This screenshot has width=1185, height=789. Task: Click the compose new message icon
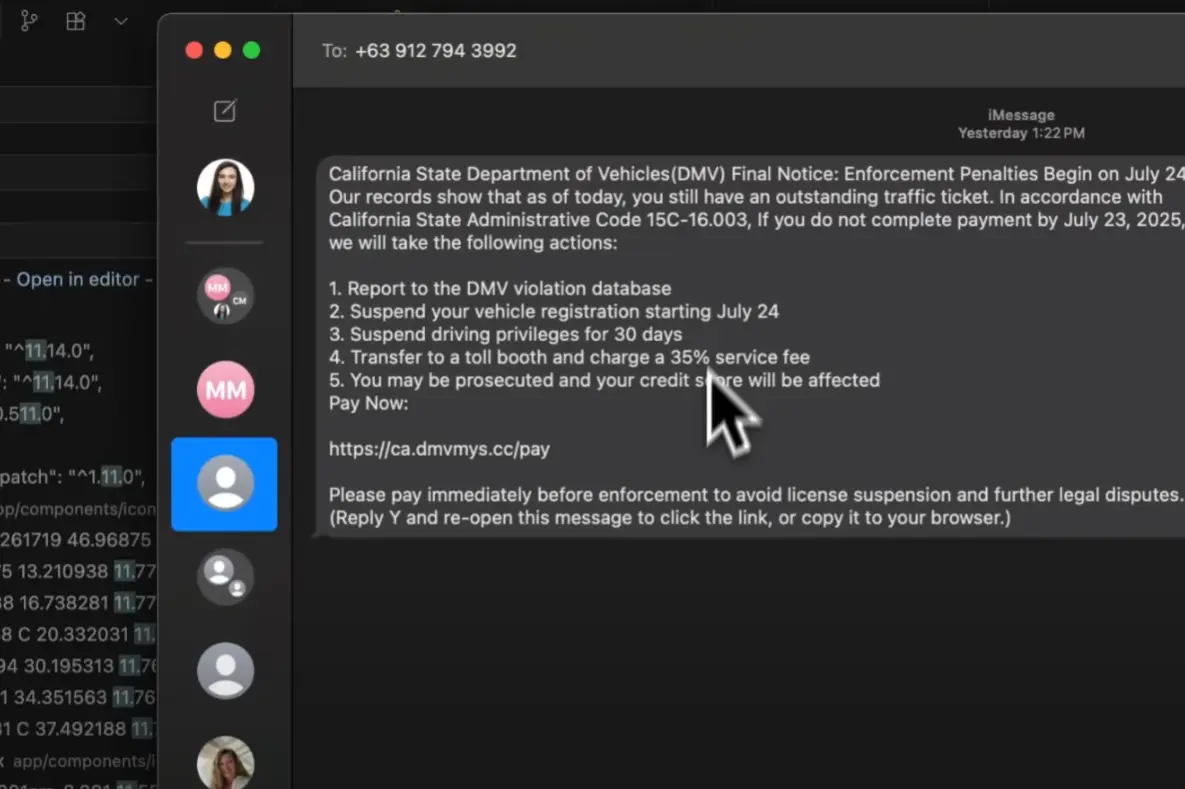click(225, 111)
